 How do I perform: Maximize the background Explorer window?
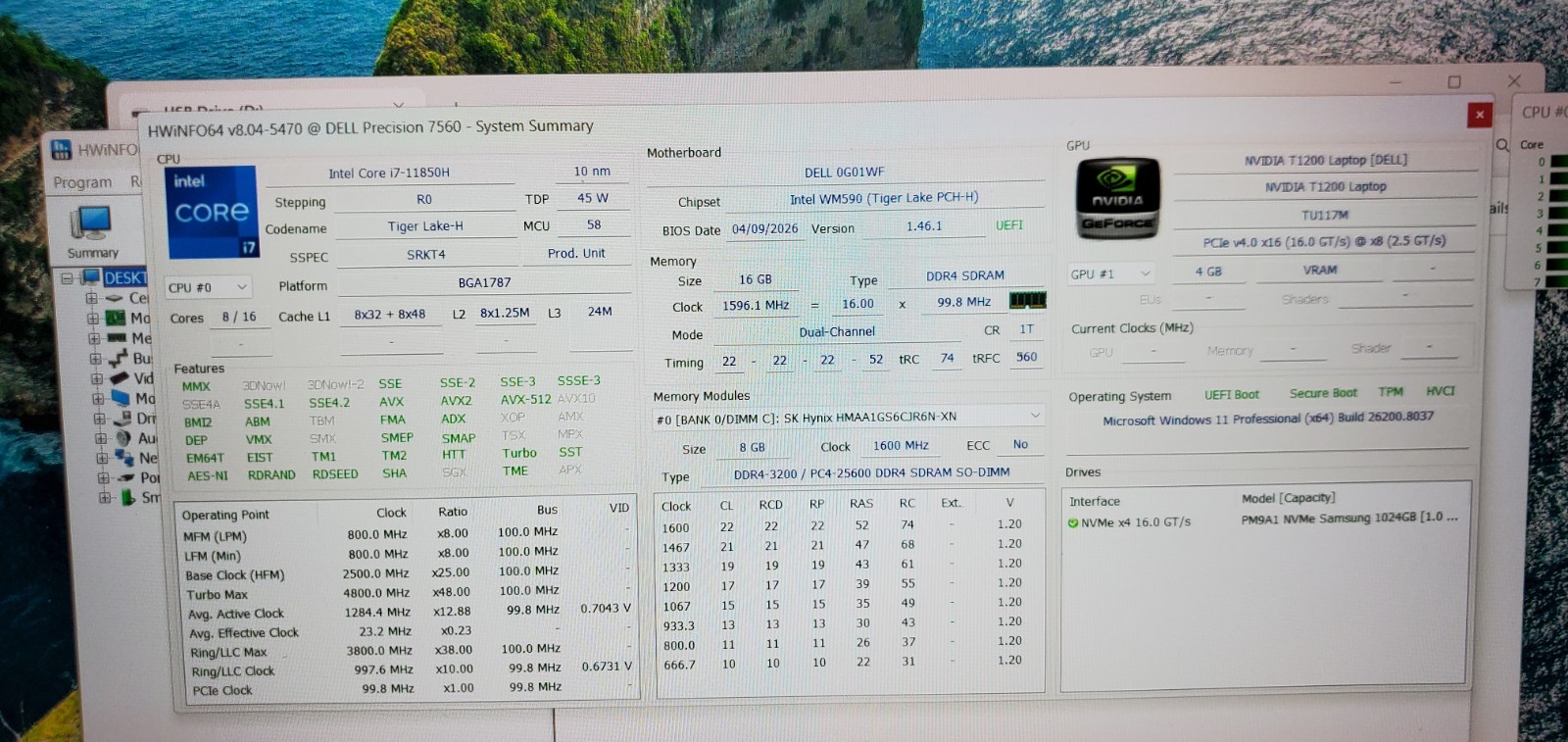(x=1454, y=82)
